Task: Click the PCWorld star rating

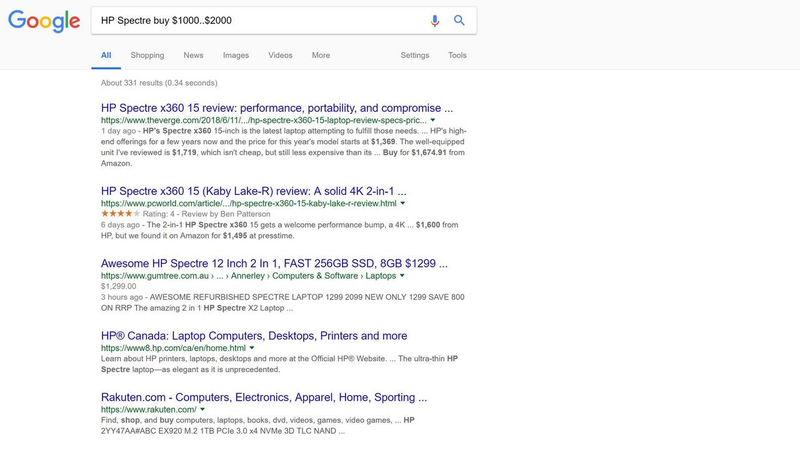Action: [120, 214]
